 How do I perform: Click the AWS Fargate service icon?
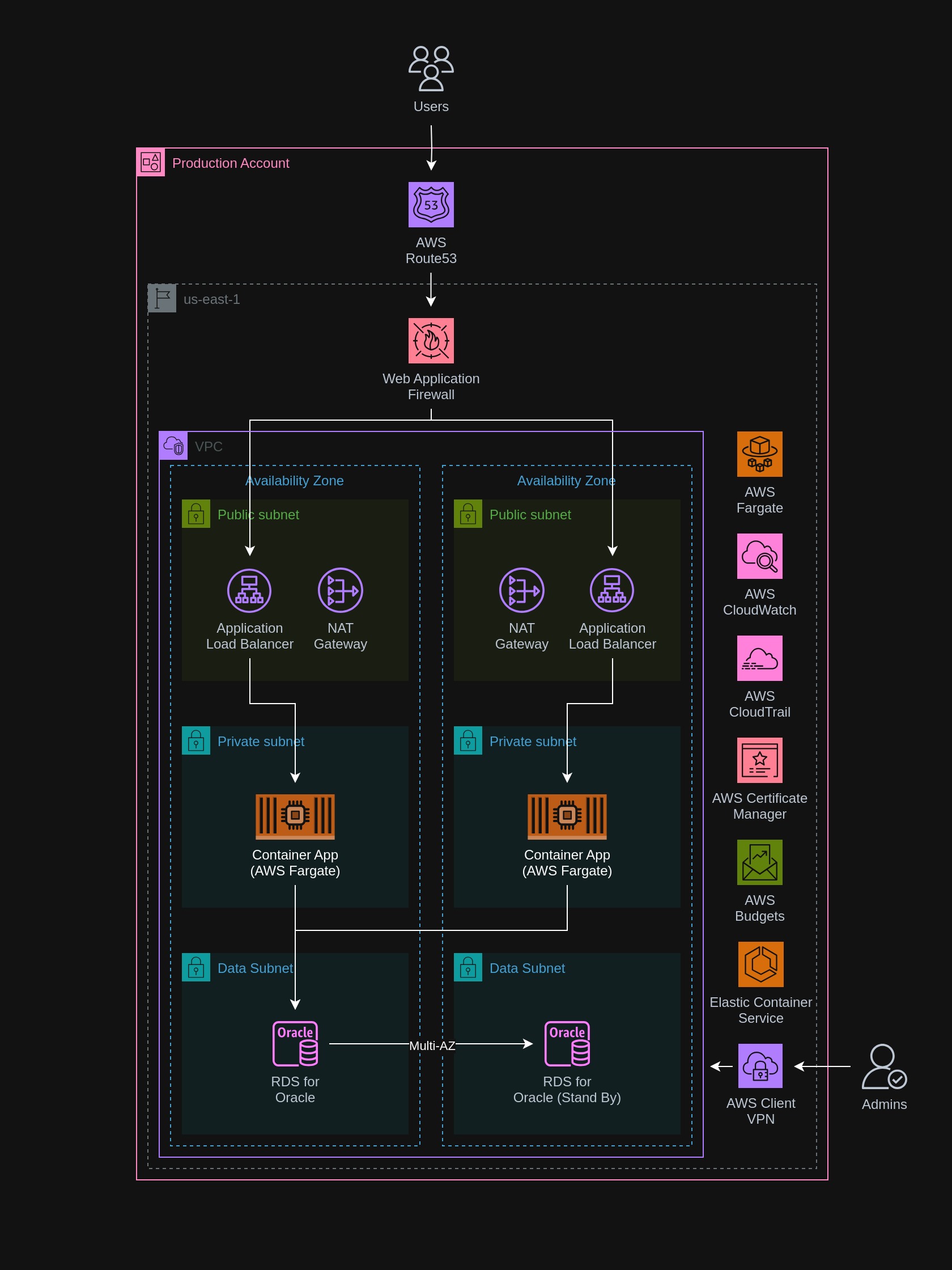pyautogui.click(x=760, y=454)
